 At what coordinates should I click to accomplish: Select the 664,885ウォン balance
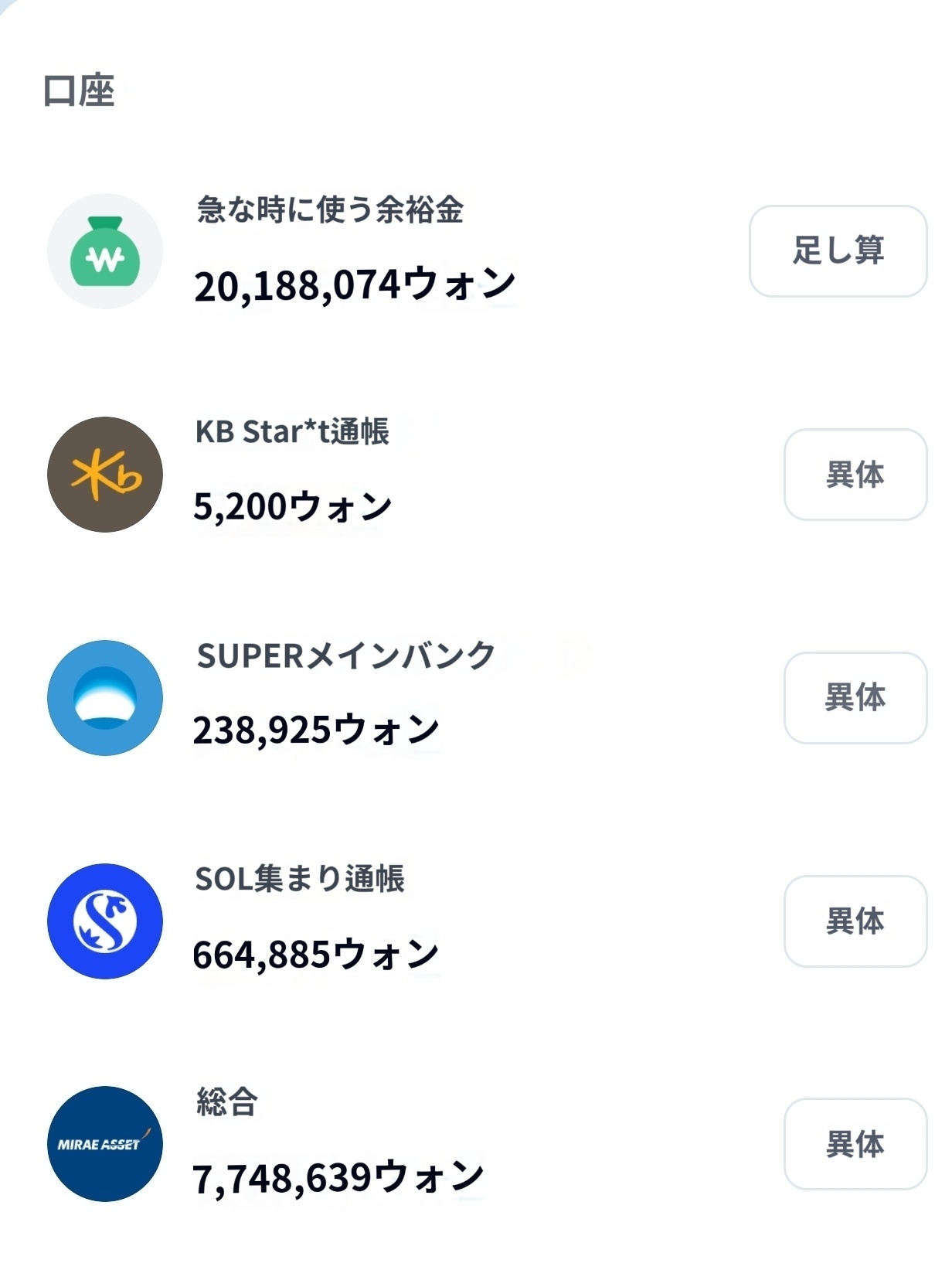tap(316, 954)
